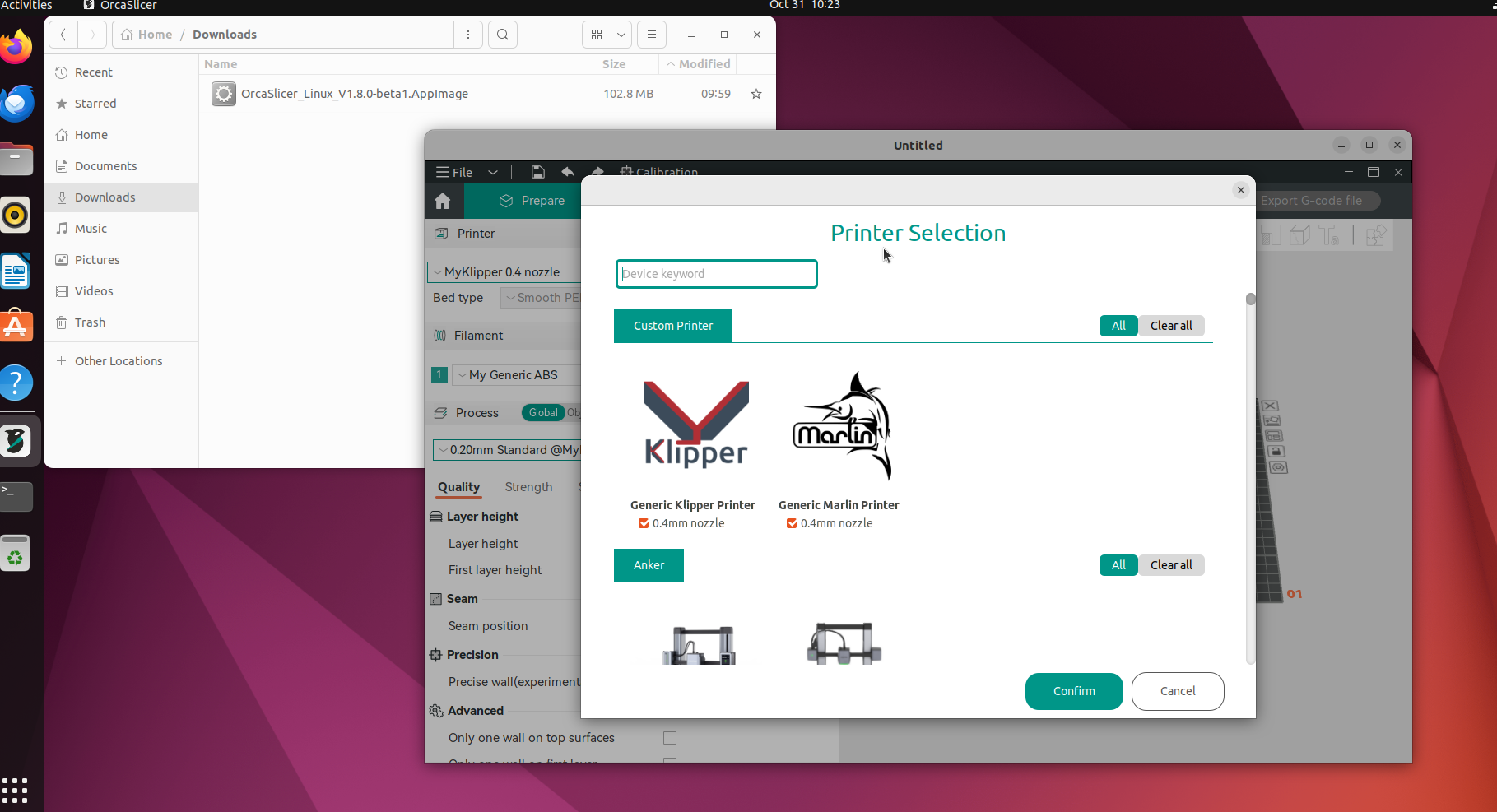Open LibreOffice Writer from the dock
This screenshot has width=1497, height=812.
click(16, 271)
